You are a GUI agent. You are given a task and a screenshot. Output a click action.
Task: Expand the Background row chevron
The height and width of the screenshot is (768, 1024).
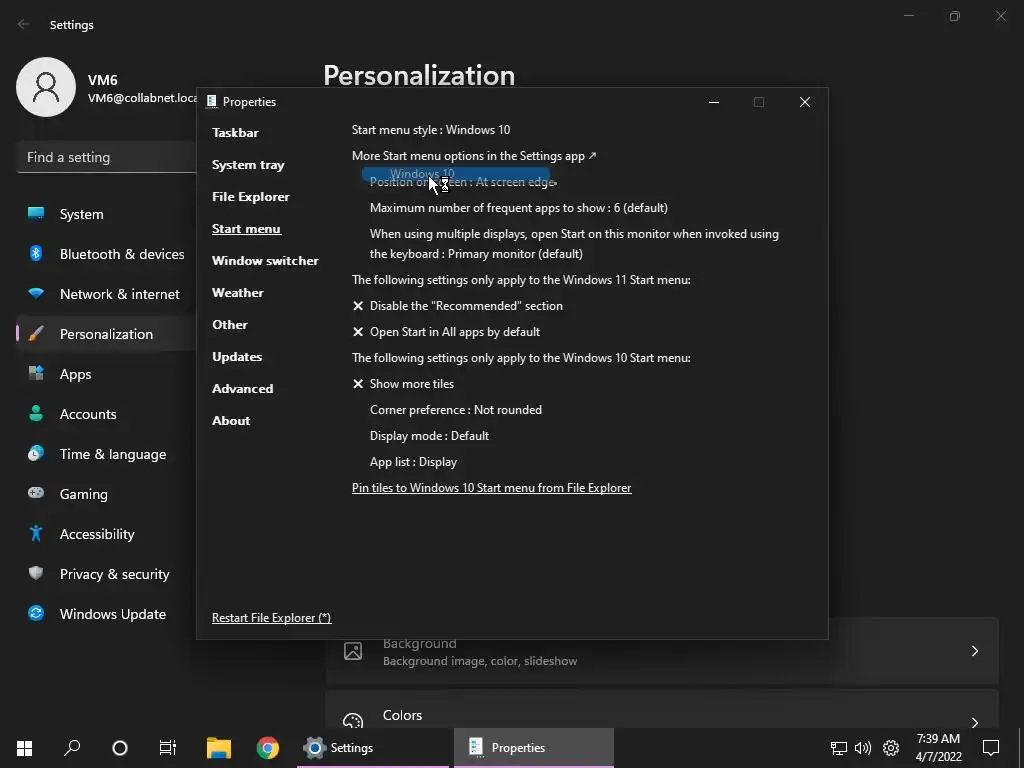coord(974,651)
